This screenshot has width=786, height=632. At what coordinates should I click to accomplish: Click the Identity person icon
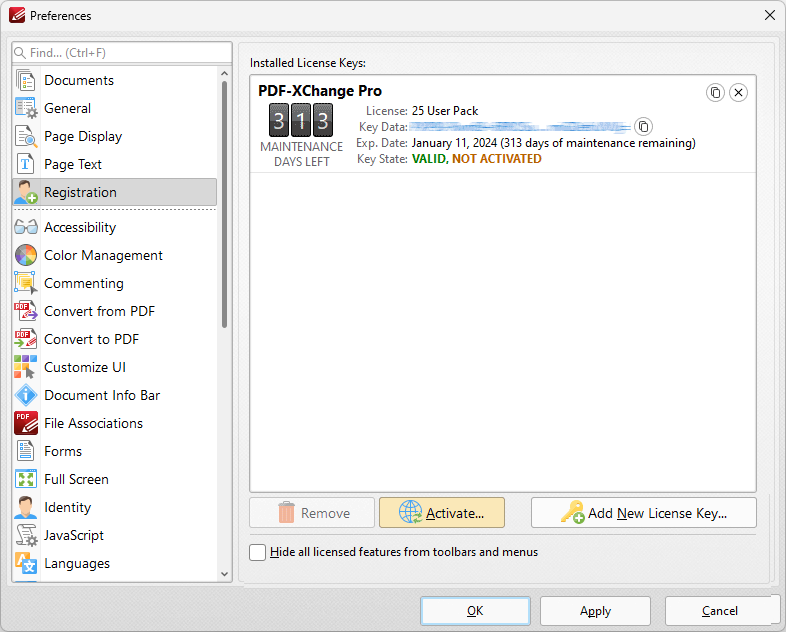point(26,507)
